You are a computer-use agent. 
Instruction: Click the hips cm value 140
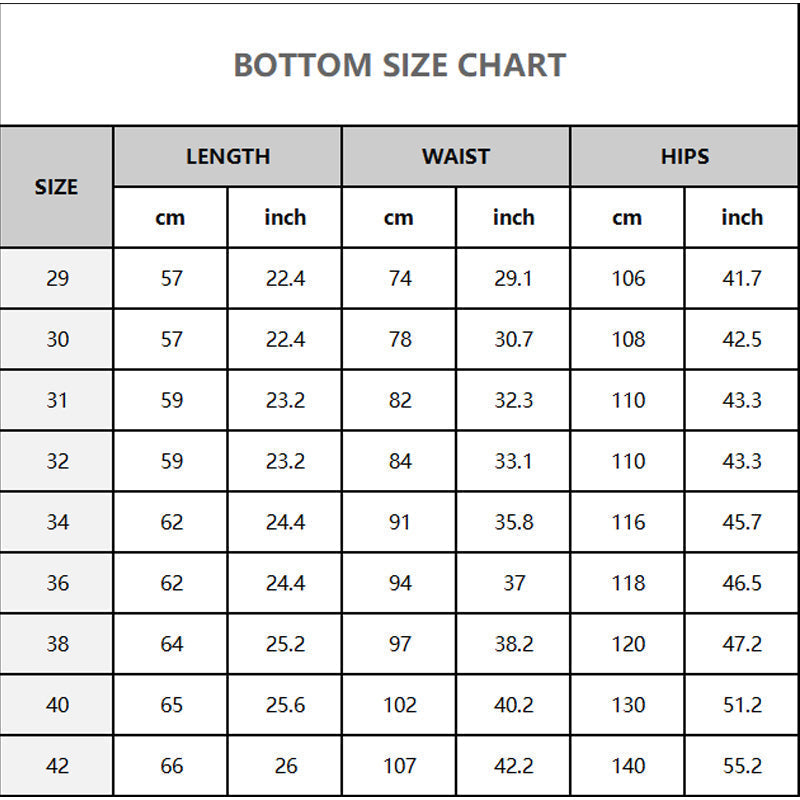pos(628,766)
